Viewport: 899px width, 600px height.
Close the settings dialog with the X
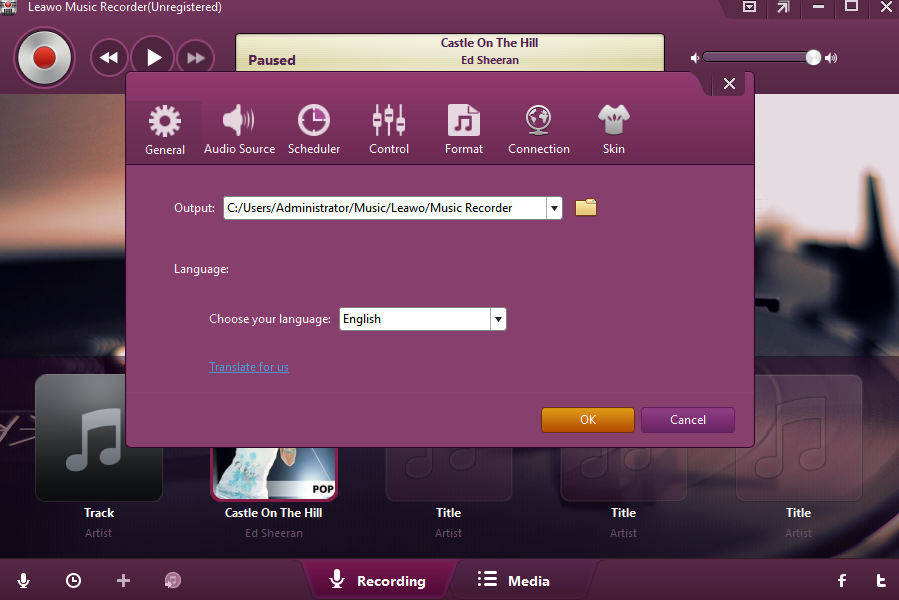click(x=729, y=84)
